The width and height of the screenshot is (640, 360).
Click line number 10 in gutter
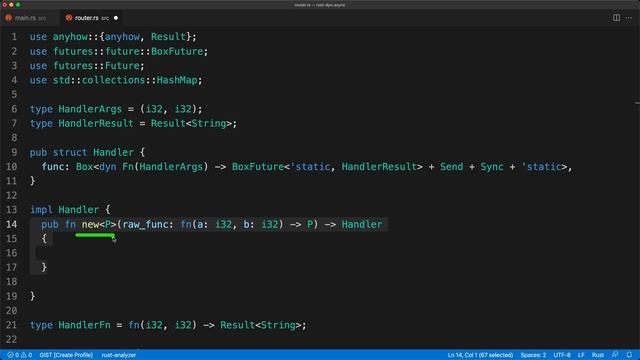pyautogui.click(x=11, y=167)
